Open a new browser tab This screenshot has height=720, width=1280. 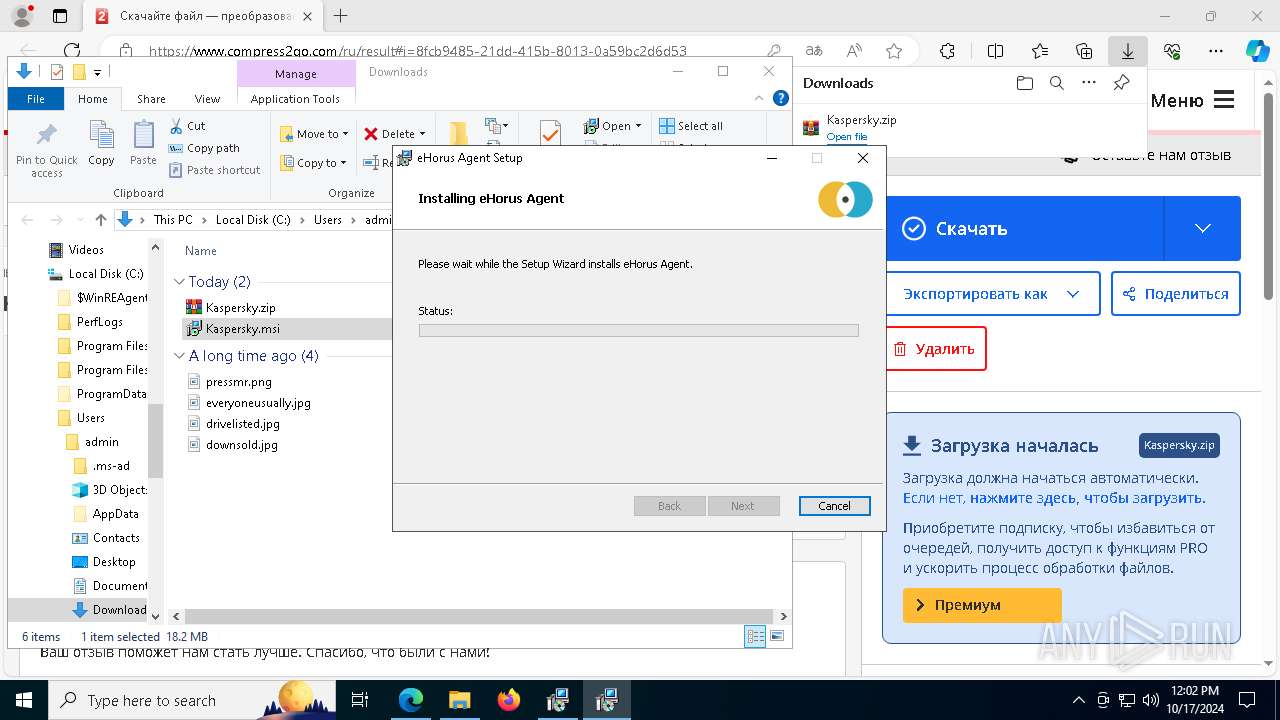[x=341, y=16]
